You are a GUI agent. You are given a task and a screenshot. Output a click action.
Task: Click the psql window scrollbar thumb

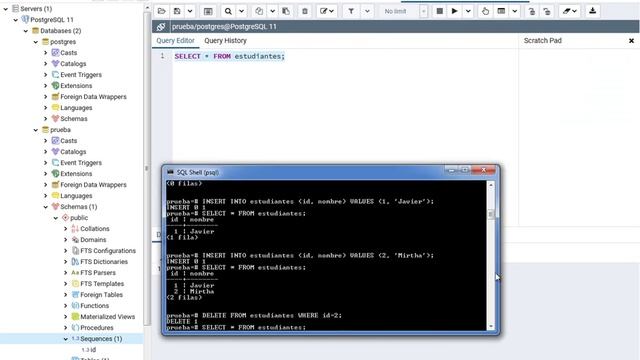(491, 214)
